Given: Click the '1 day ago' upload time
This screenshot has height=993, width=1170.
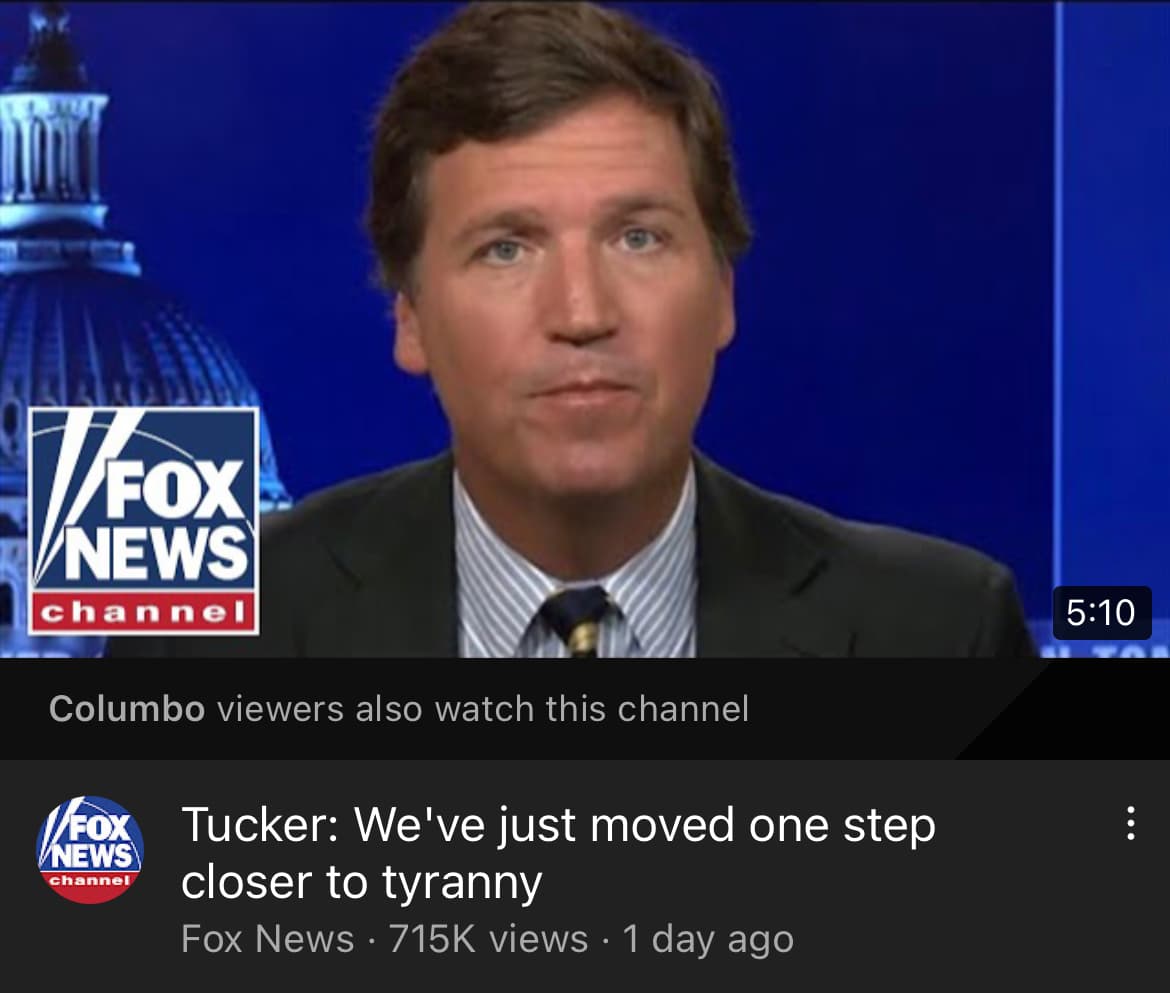Looking at the screenshot, I should tap(707, 940).
